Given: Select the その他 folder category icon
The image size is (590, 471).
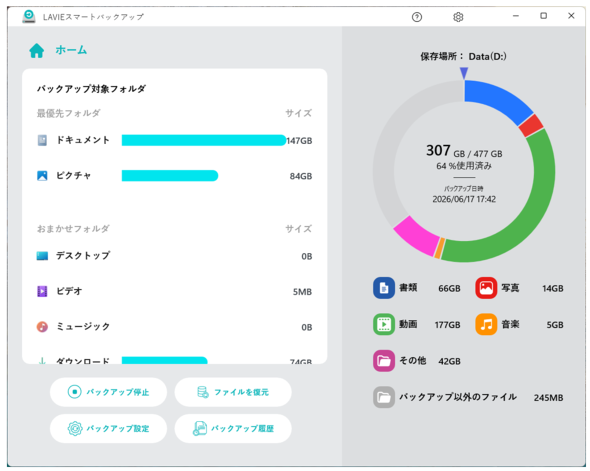Looking at the screenshot, I should (384, 361).
